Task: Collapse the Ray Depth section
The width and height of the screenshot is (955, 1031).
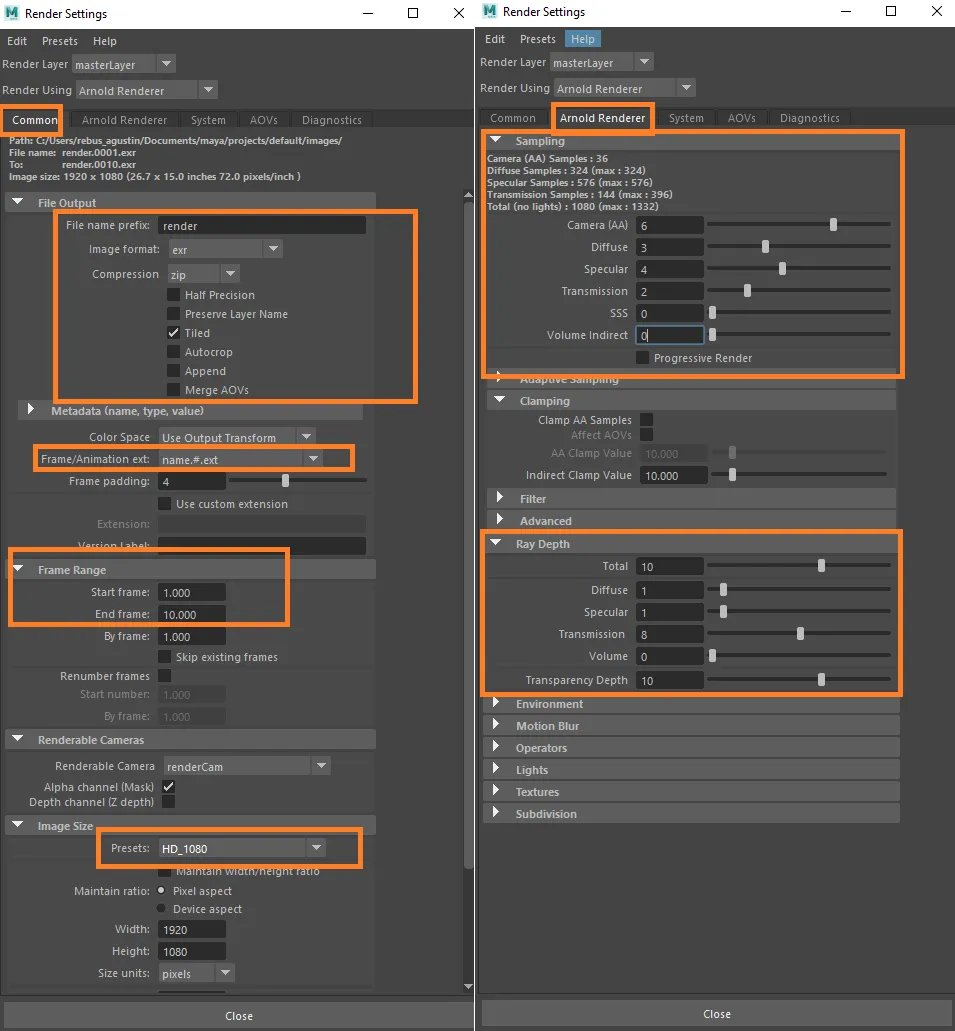Action: click(x=496, y=543)
